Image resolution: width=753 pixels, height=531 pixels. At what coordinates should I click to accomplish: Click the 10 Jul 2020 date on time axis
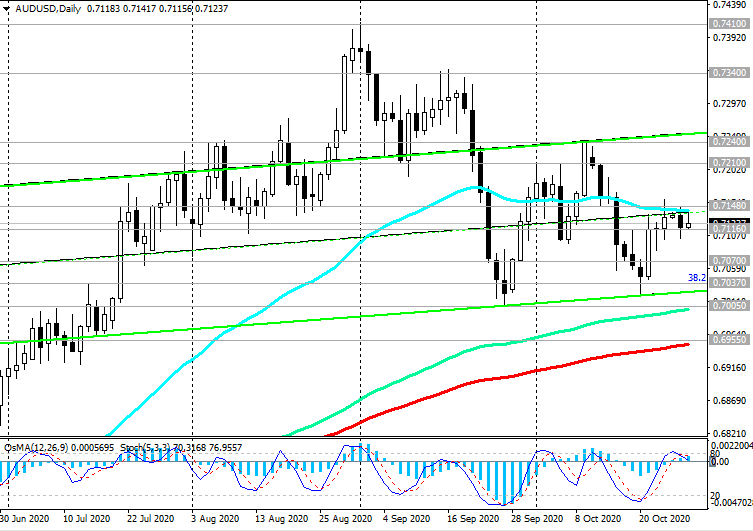click(x=86, y=519)
